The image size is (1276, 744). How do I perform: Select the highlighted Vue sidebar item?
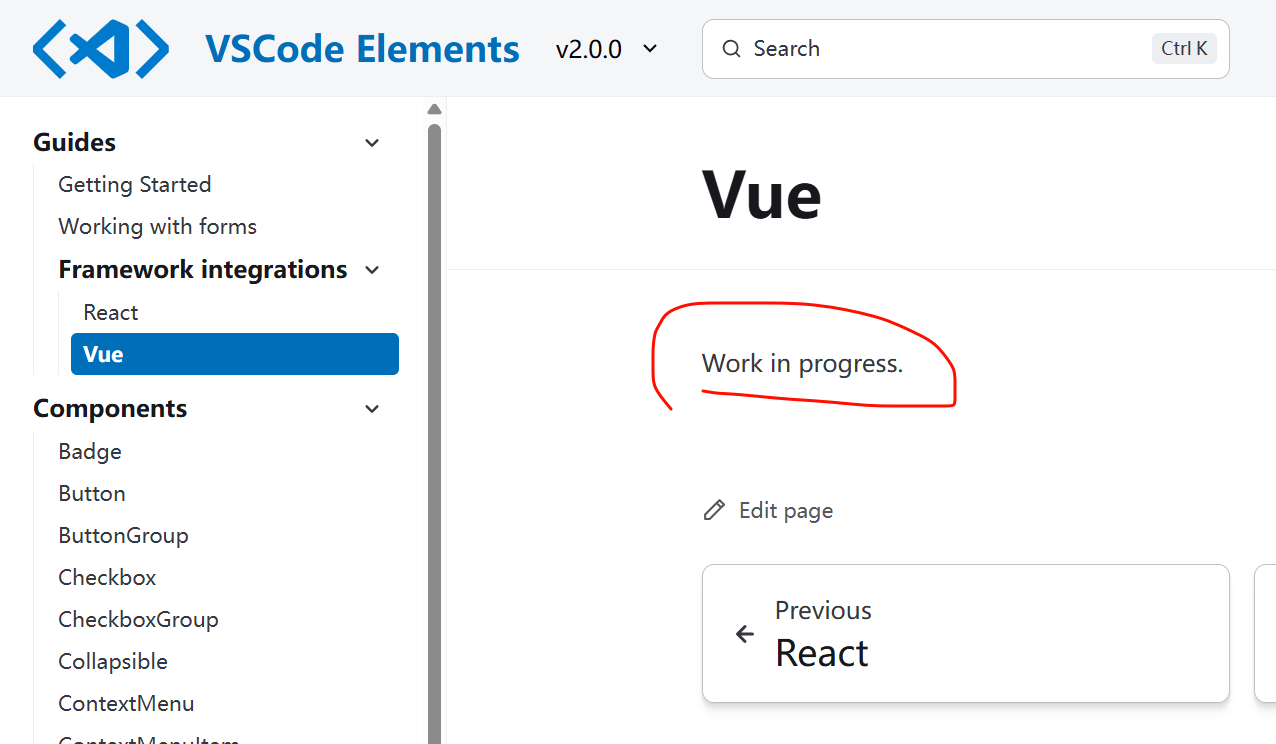[235, 354]
